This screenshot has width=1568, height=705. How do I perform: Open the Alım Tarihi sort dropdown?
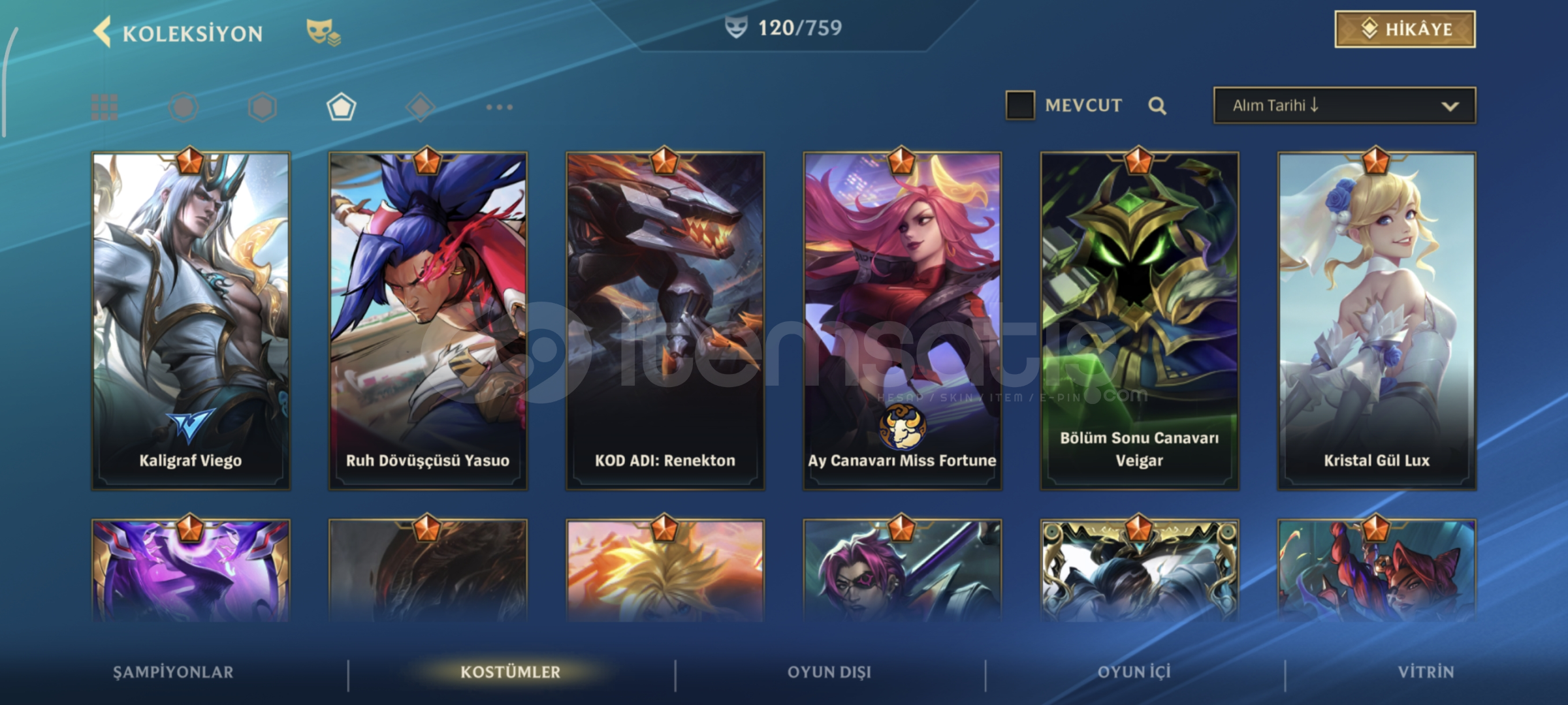pos(1345,105)
